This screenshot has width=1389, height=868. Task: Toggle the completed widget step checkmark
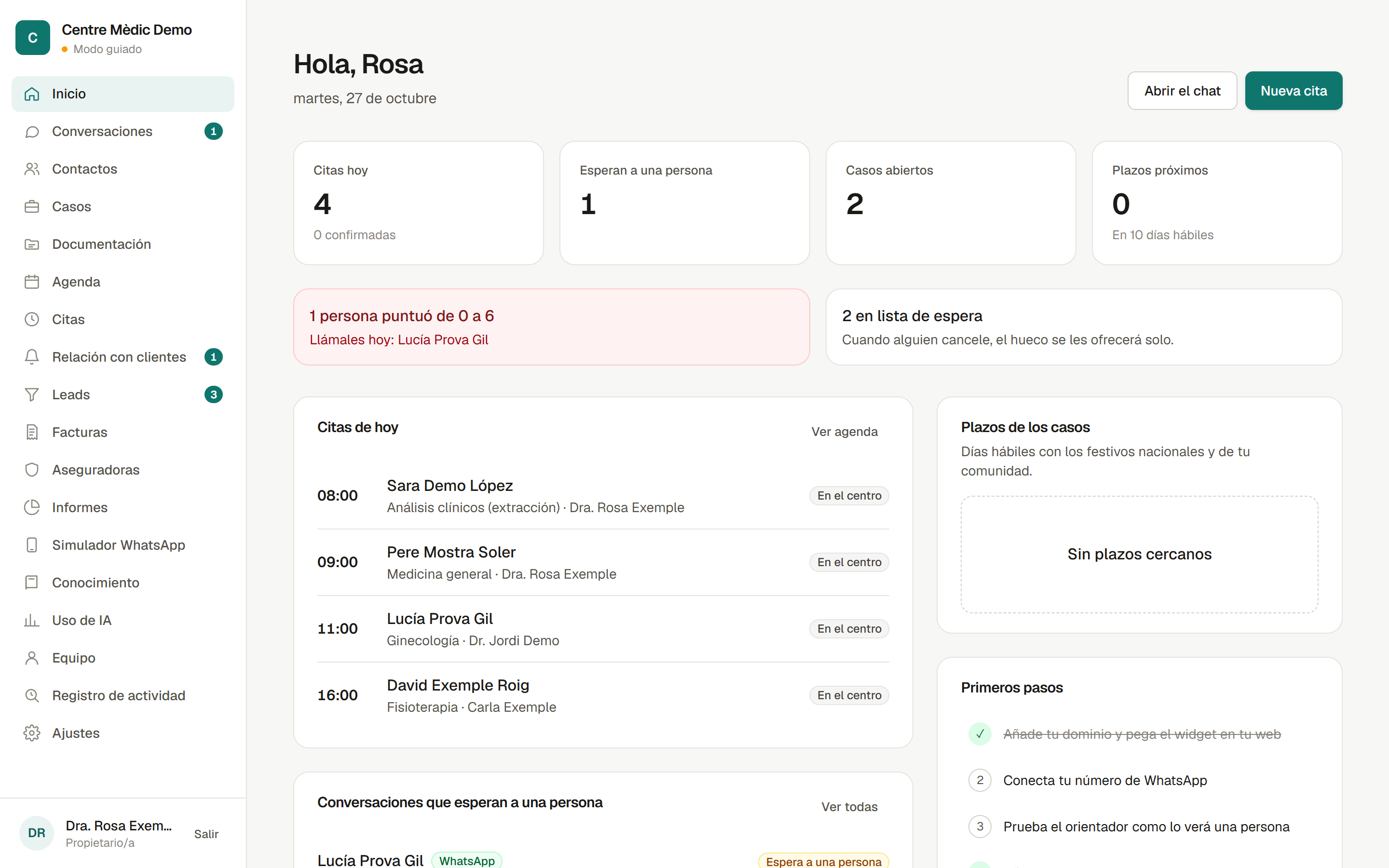(x=980, y=734)
